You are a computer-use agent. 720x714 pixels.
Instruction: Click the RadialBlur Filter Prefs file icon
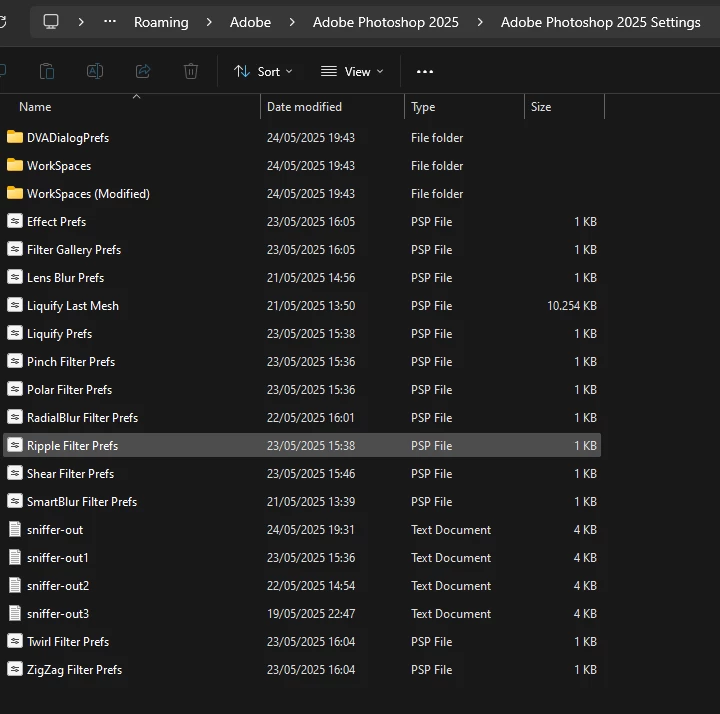pos(15,417)
